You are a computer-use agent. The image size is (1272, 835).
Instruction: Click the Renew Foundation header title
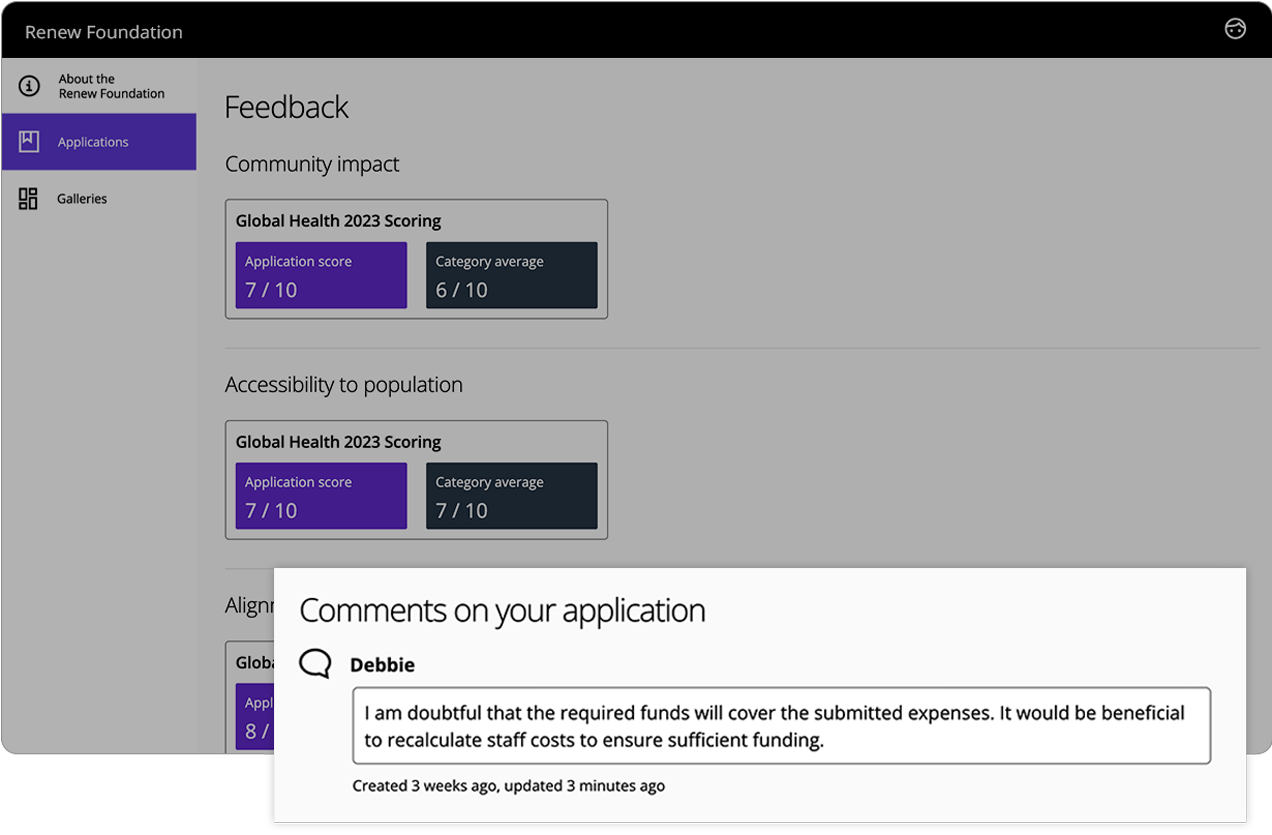click(x=104, y=32)
